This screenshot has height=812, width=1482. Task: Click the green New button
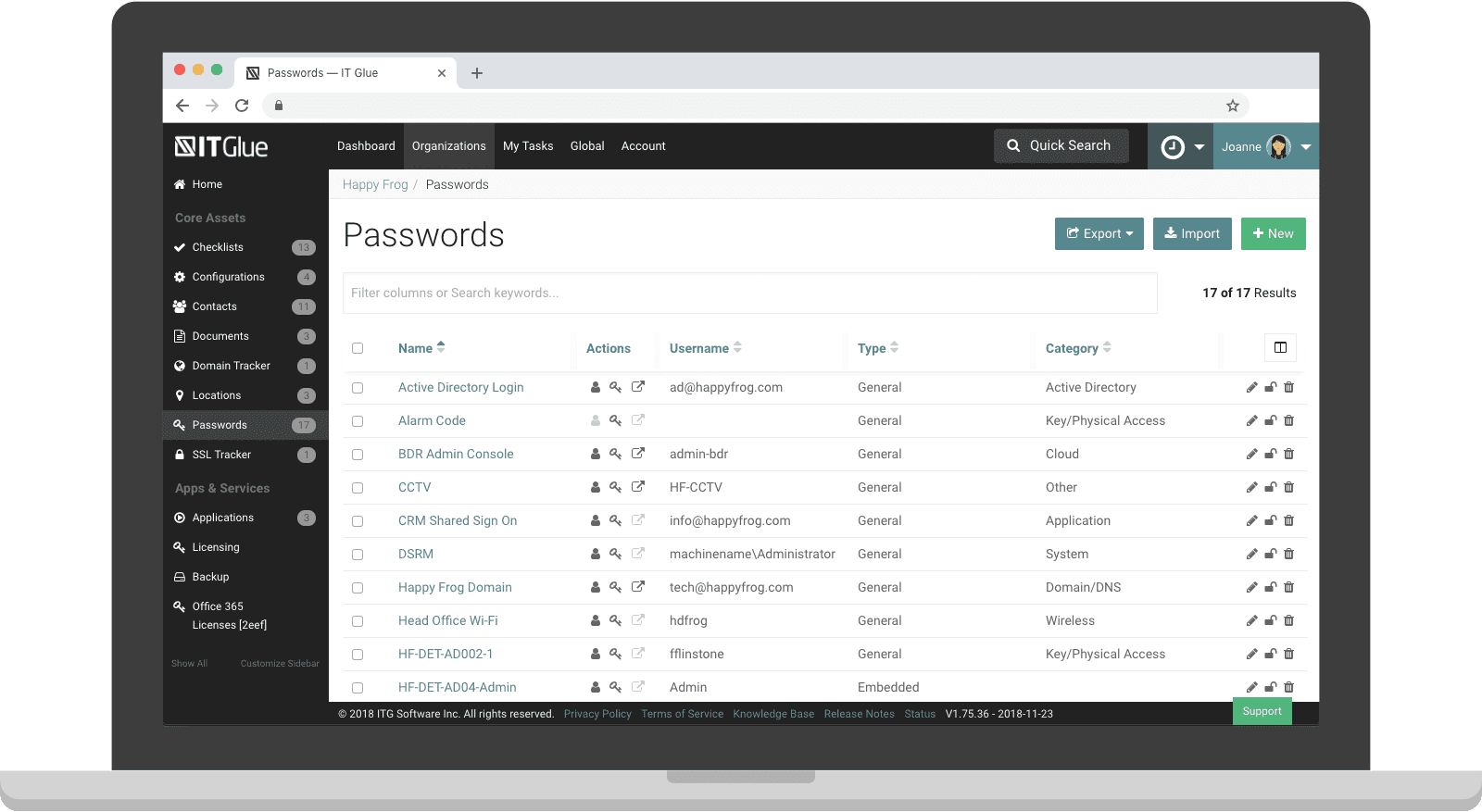pyautogui.click(x=1273, y=234)
